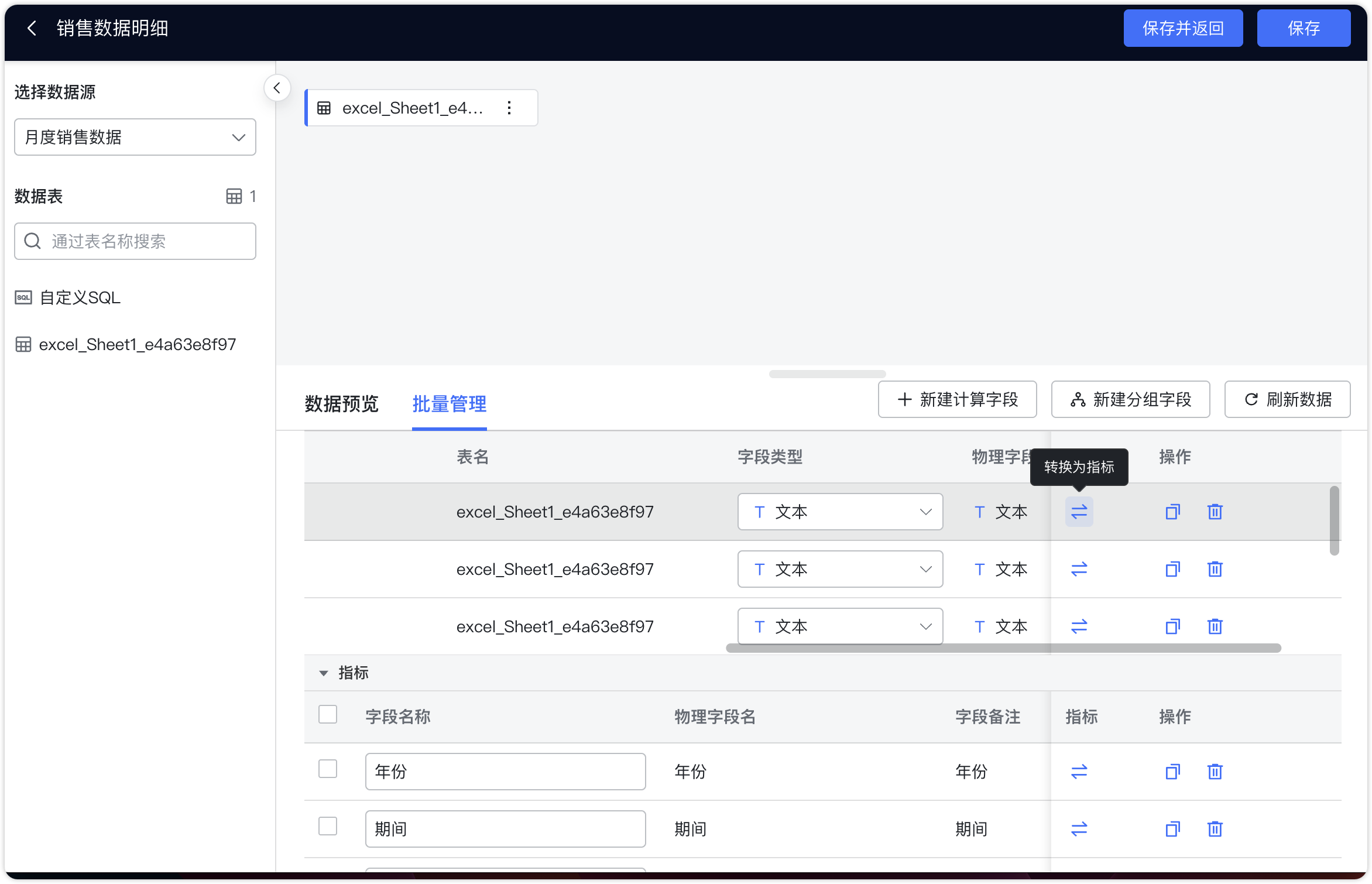Open the three-dot menu on excel_Sheet1 table card
Image resolution: width=1372 pixels, height=884 pixels.
[509, 108]
